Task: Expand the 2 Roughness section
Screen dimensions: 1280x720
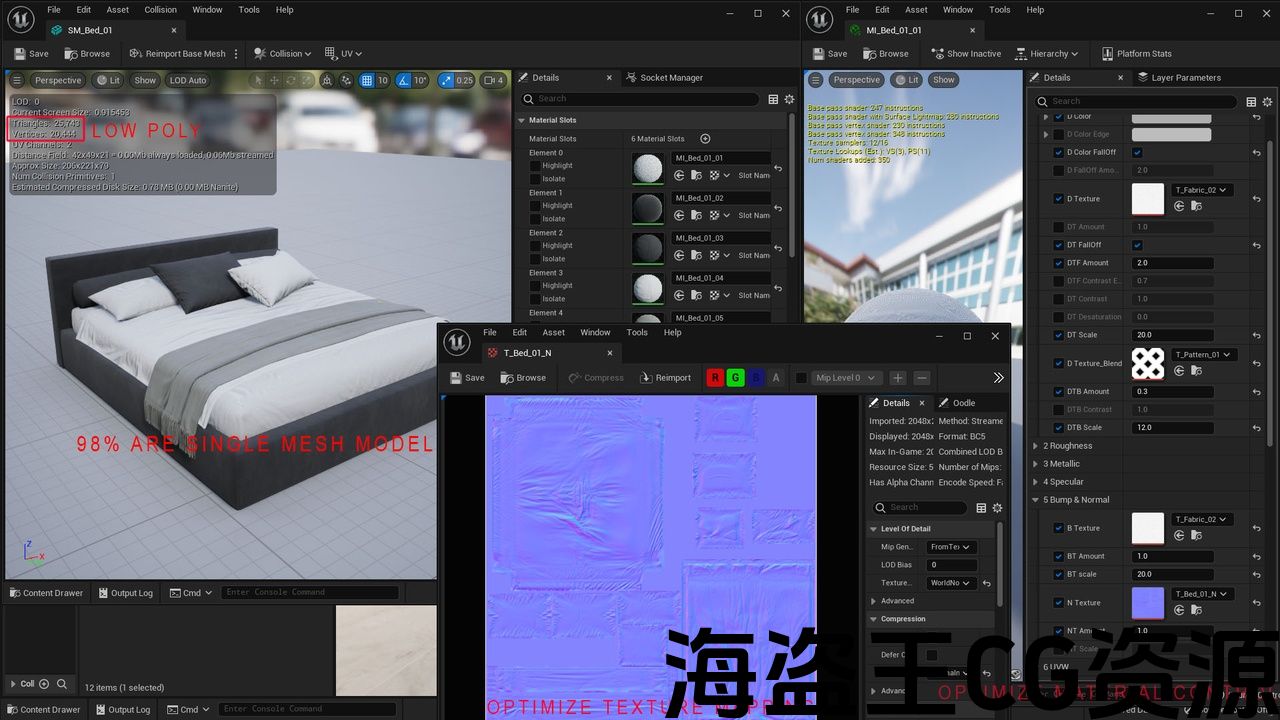Action: click(1036, 446)
